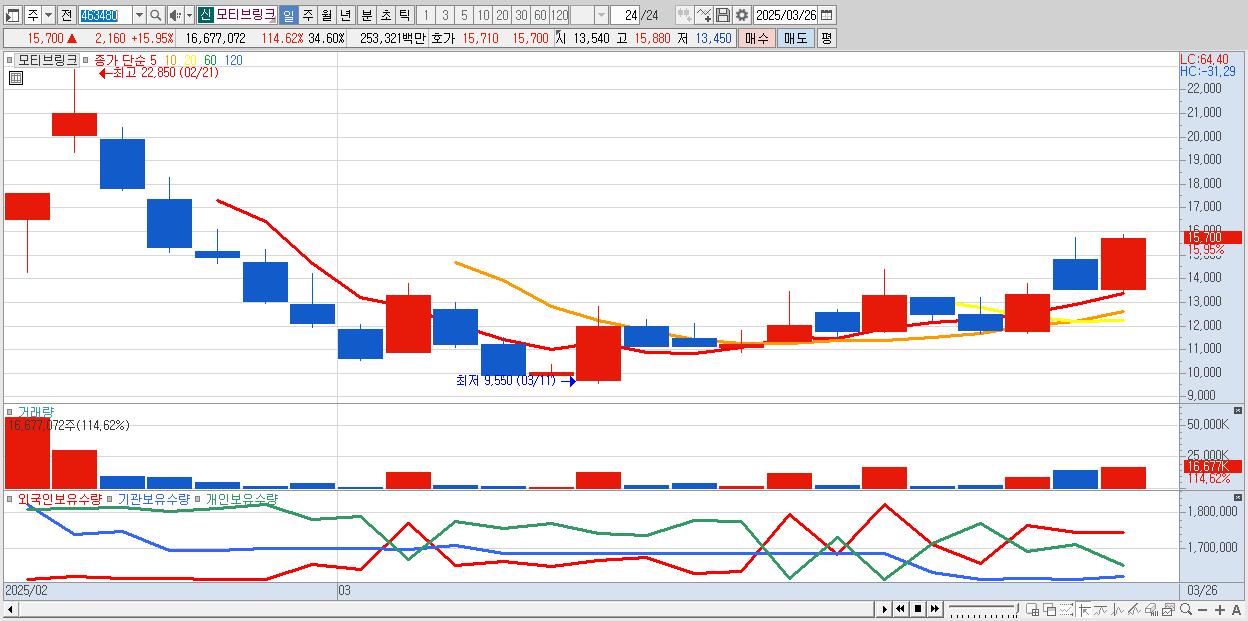Choose the 120 interval button
The height and width of the screenshot is (621, 1248).
tap(559, 15)
